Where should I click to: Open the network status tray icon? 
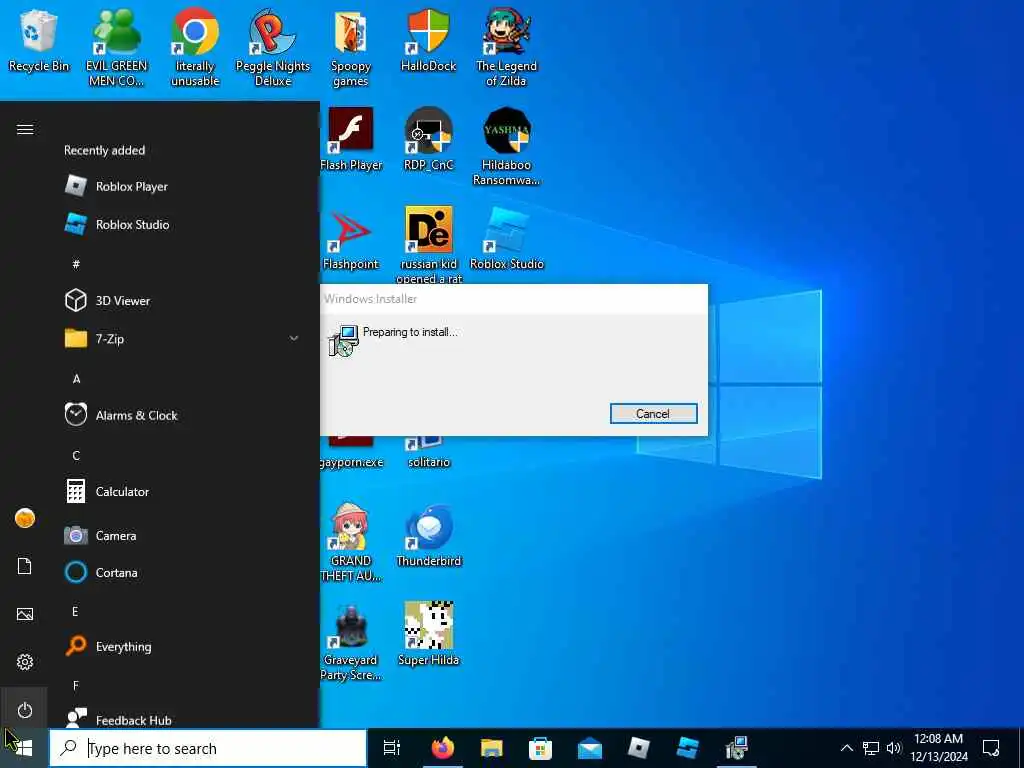coord(871,748)
